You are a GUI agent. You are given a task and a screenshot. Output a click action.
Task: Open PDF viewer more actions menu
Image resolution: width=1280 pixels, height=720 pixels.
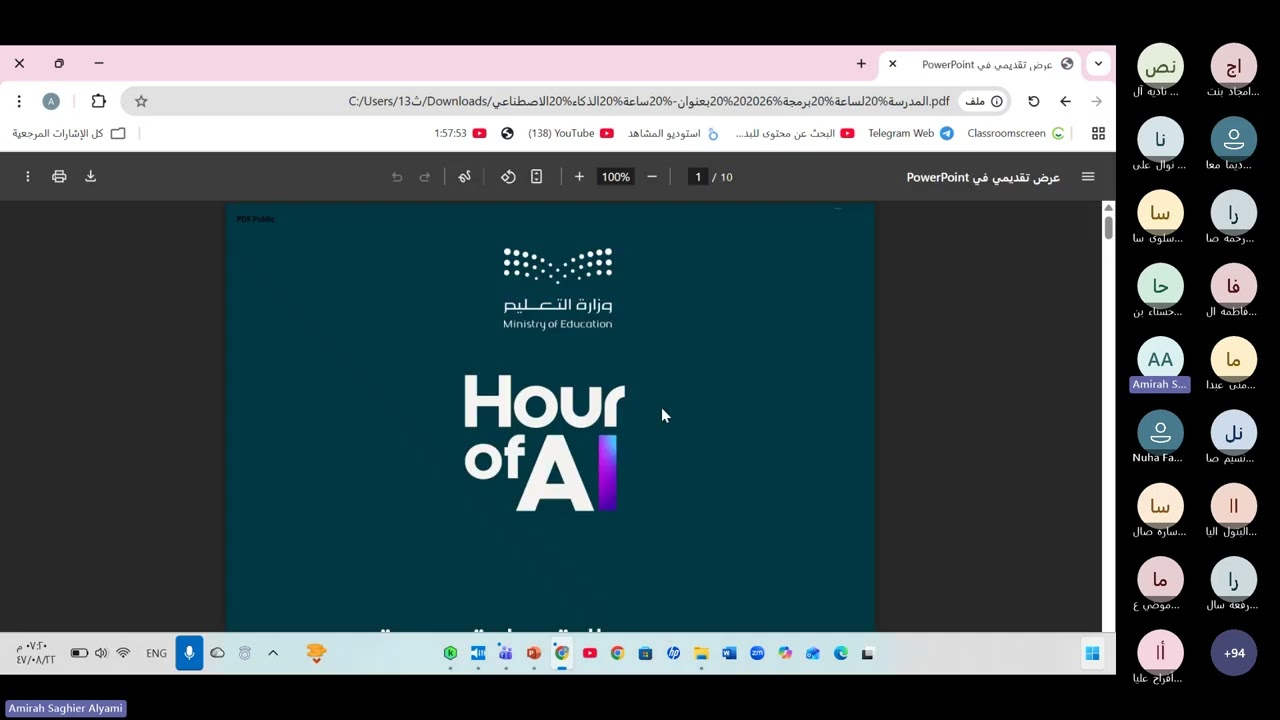(x=28, y=177)
